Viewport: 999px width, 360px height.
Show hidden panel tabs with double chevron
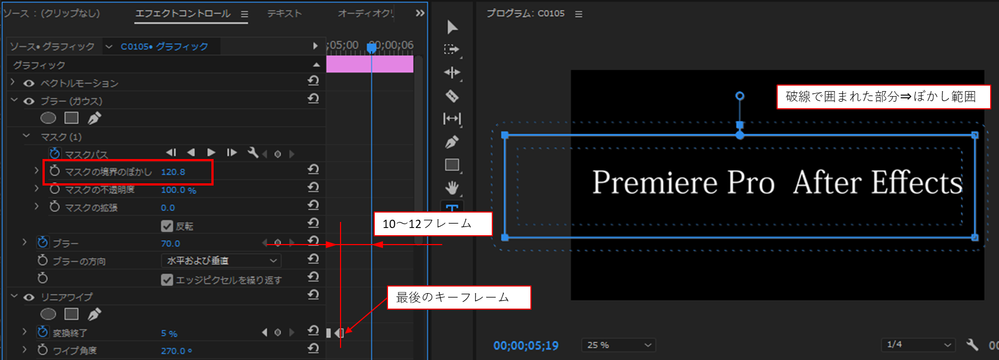pyautogui.click(x=420, y=13)
